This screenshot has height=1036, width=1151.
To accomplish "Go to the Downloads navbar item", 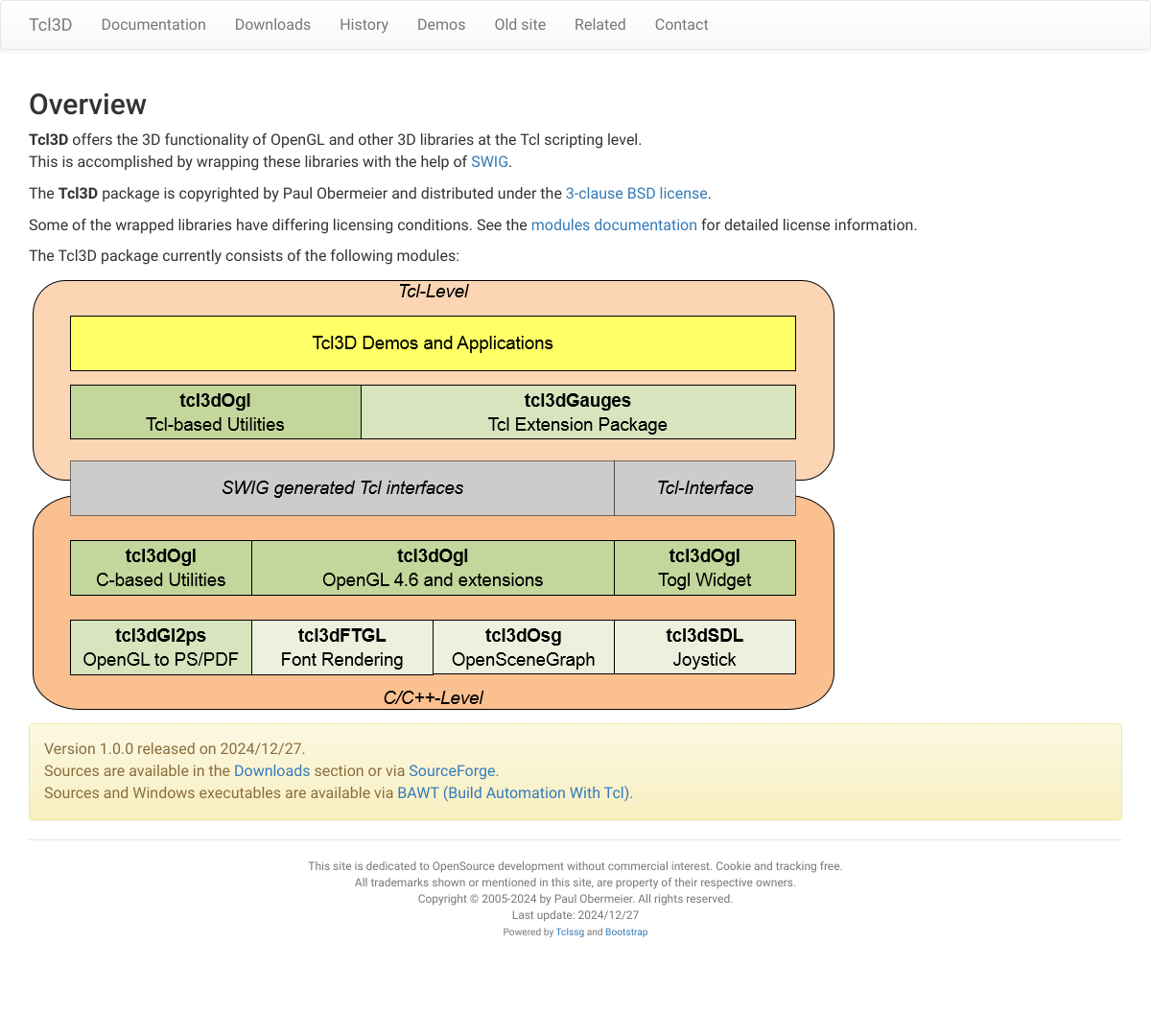I will click(x=272, y=25).
